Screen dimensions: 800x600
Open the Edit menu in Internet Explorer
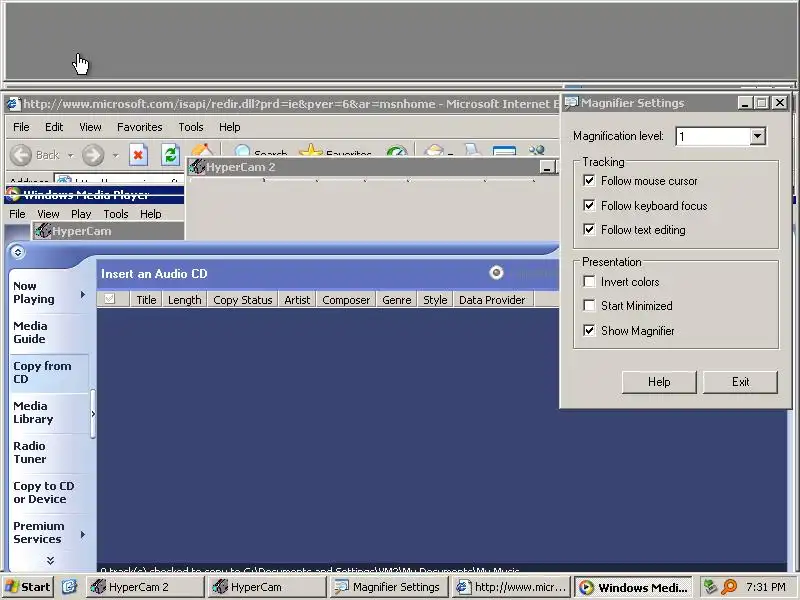pyautogui.click(x=54, y=127)
